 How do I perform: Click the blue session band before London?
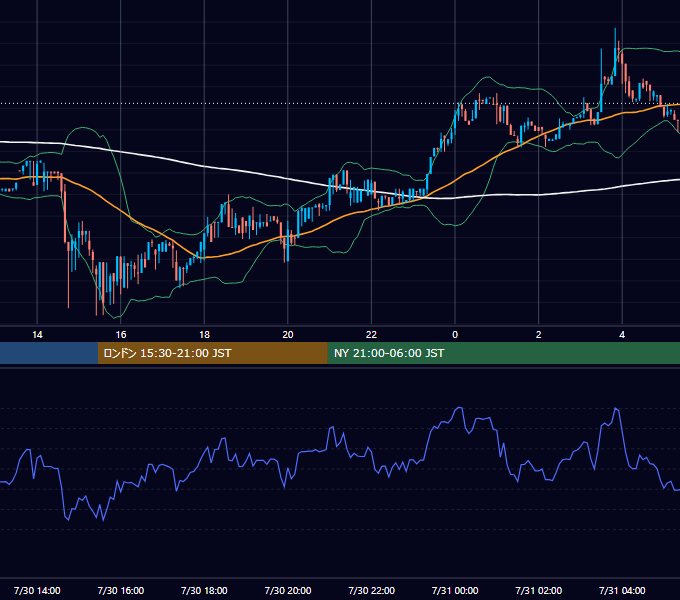pyautogui.click(x=49, y=353)
